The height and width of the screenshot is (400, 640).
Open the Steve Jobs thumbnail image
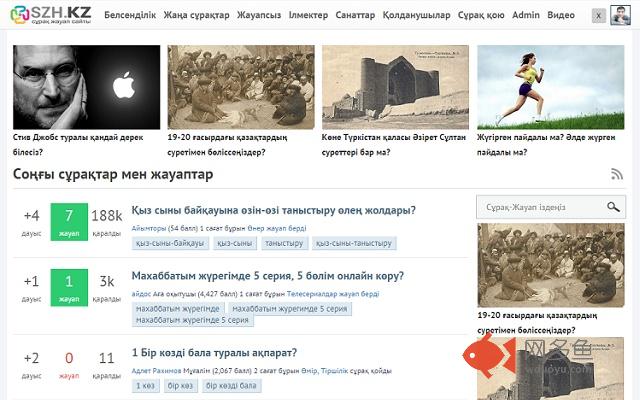coord(87,87)
